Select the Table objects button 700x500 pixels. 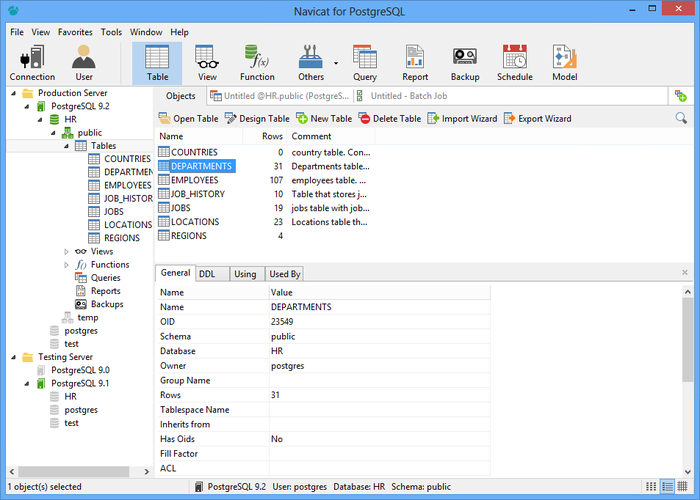click(x=157, y=63)
